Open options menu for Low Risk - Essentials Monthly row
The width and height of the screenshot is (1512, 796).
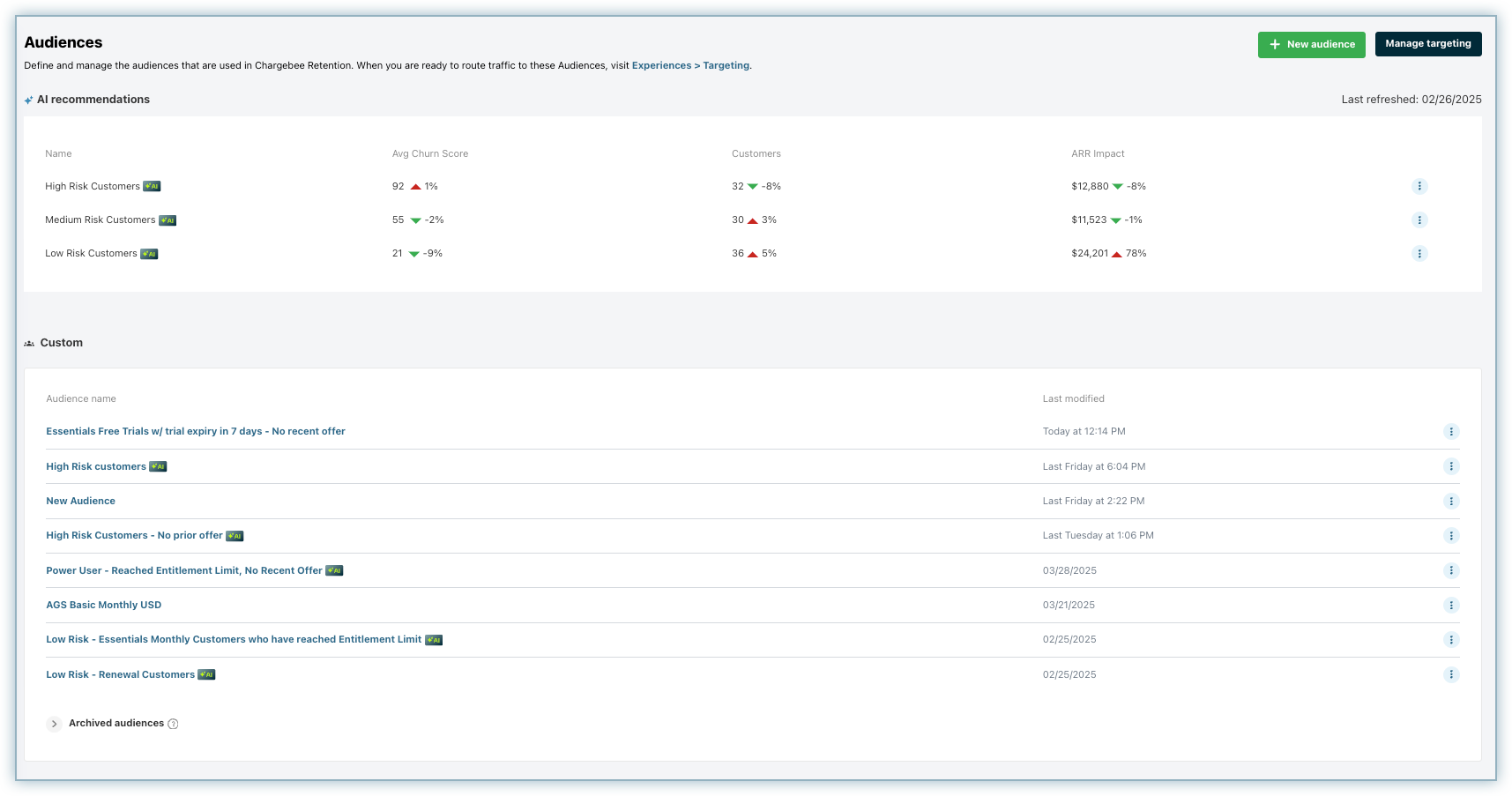[x=1451, y=639]
